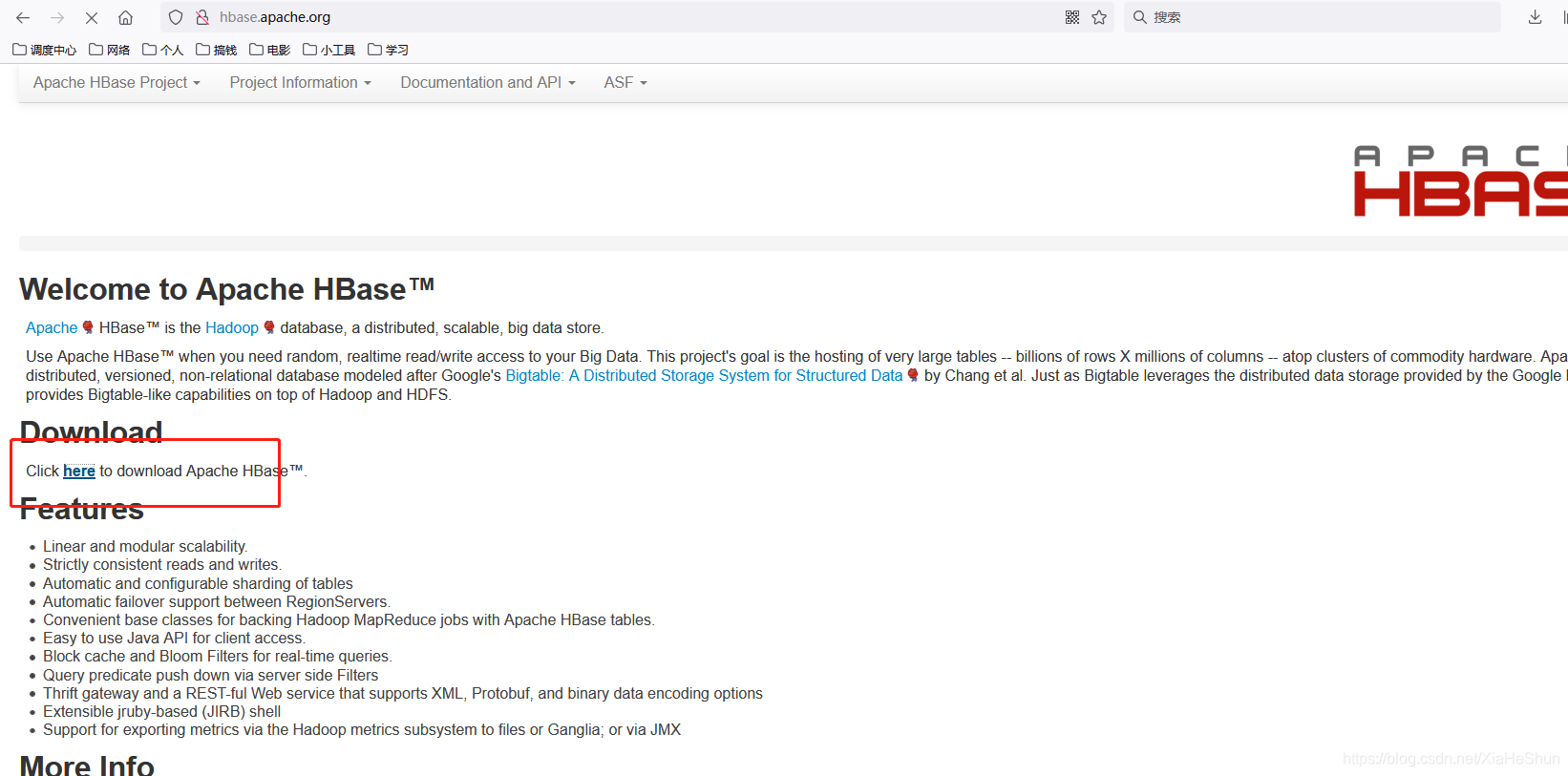Open the QR code icon in the address bar
Image resolution: width=1568 pixels, height=776 pixels.
click(1072, 17)
